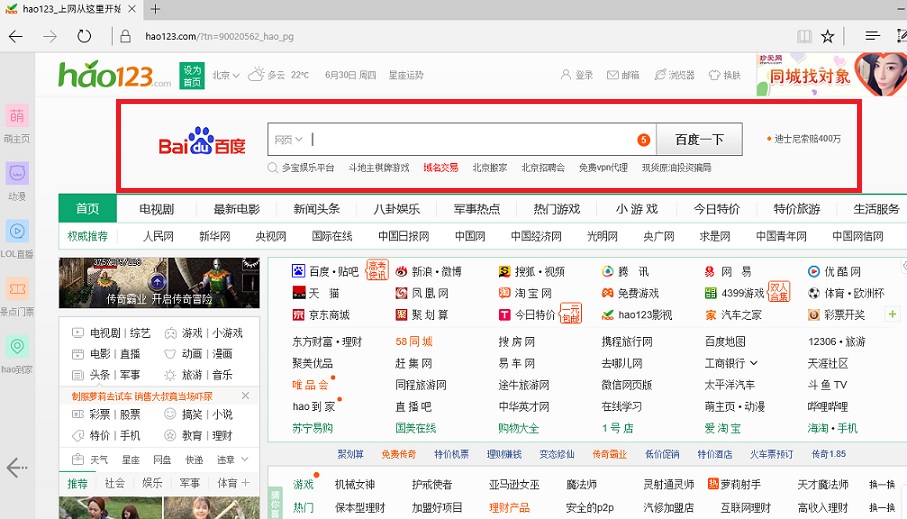Image resolution: width=907 pixels, height=519 pixels.
Task: Click the favorites star icon in address bar
Action: coord(828,37)
